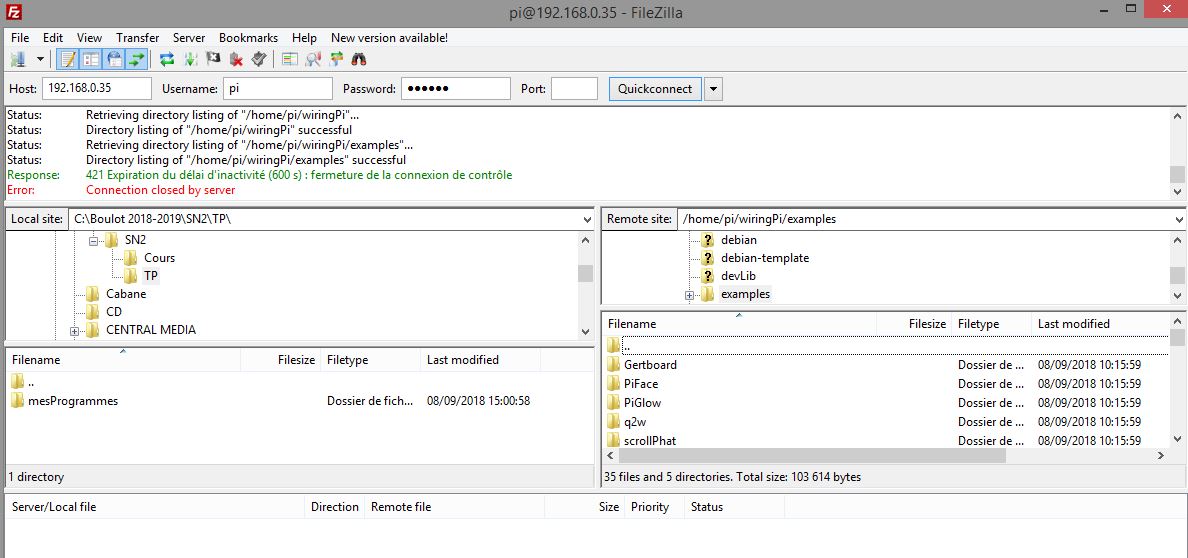Refresh the file and folder lists

click(x=167, y=59)
